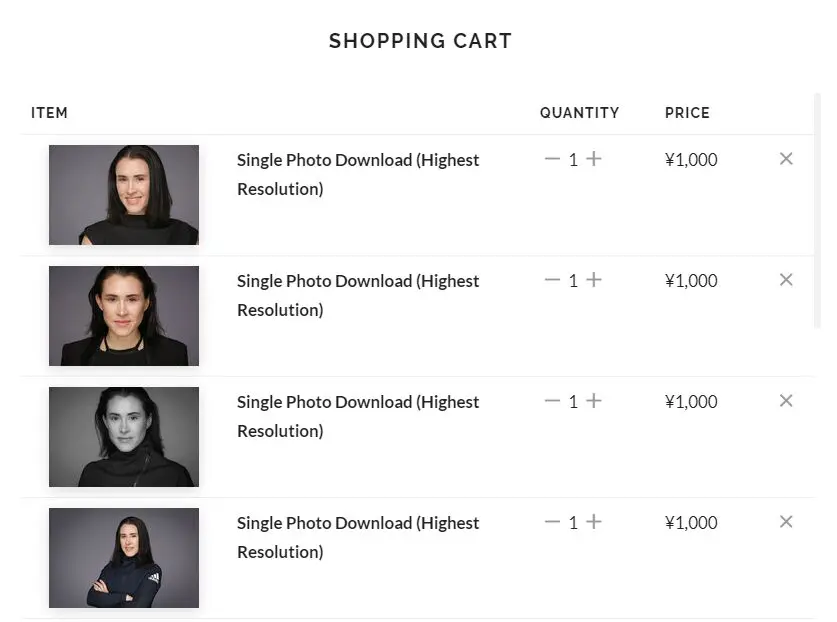Image resolution: width=837 pixels, height=622 pixels.
Task: Click the quantity value of the second item
Action: 573,280
